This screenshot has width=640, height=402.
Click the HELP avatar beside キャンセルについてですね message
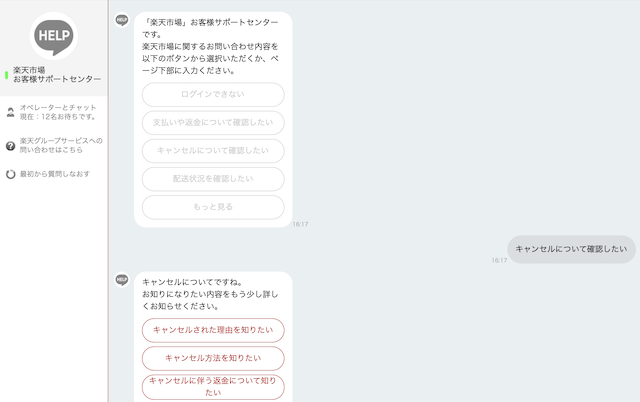click(x=122, y=280)
